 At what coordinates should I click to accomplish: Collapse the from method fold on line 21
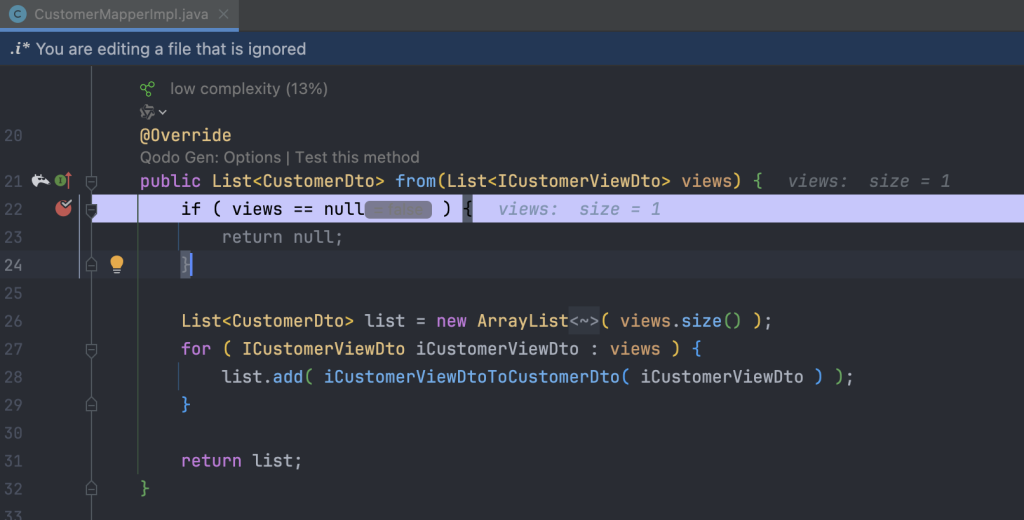91,182
